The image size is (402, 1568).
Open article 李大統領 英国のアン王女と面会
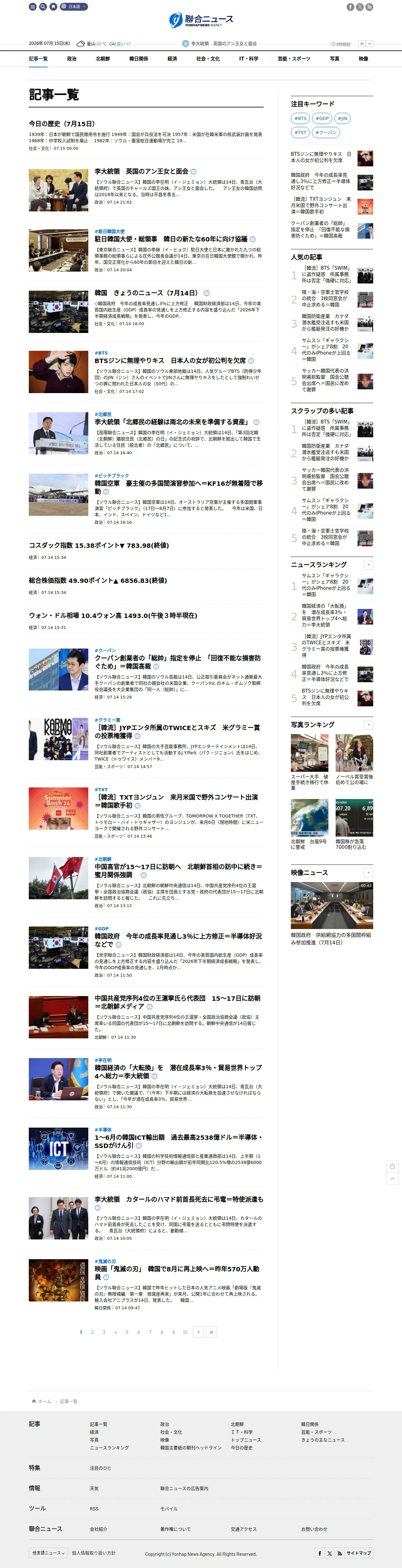coord(141,172)
